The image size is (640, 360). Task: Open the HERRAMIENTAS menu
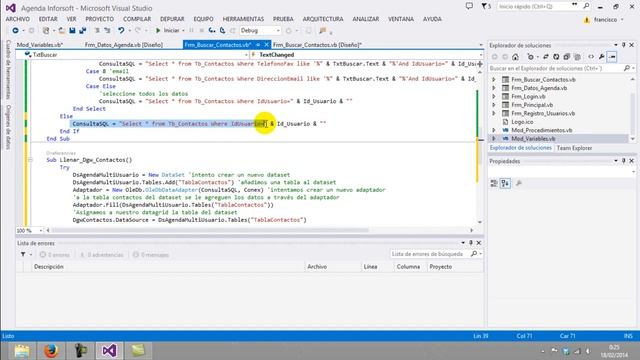(243, 19)
